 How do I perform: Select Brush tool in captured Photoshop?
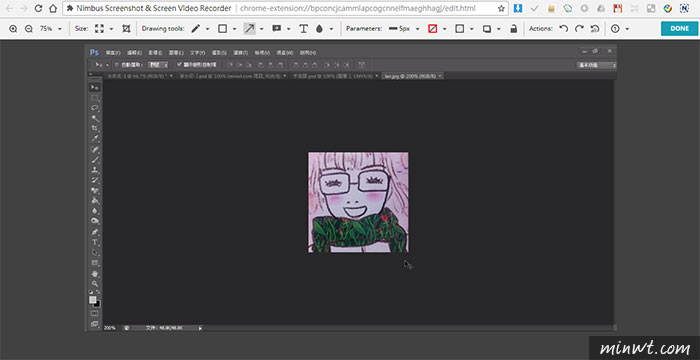pyautogui.click(x=95, y=159)
